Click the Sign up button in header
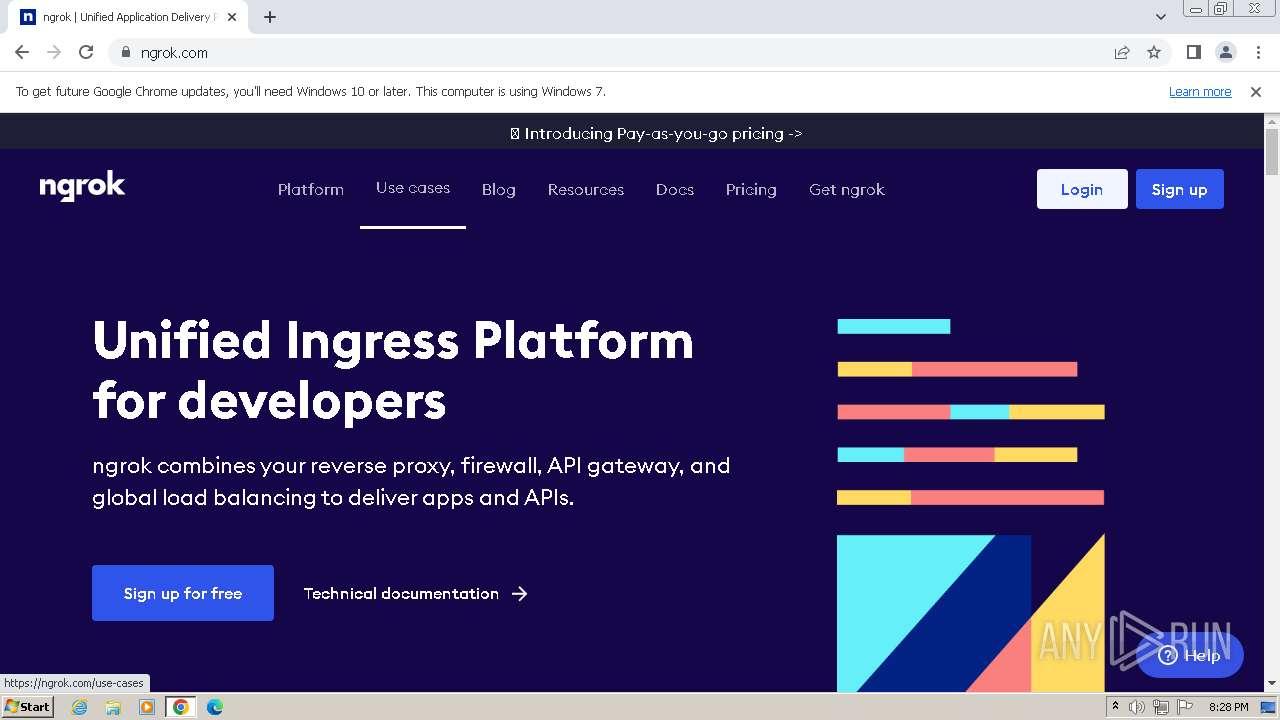Screen dimensions: 1280x720 [x=1180, y=189]
